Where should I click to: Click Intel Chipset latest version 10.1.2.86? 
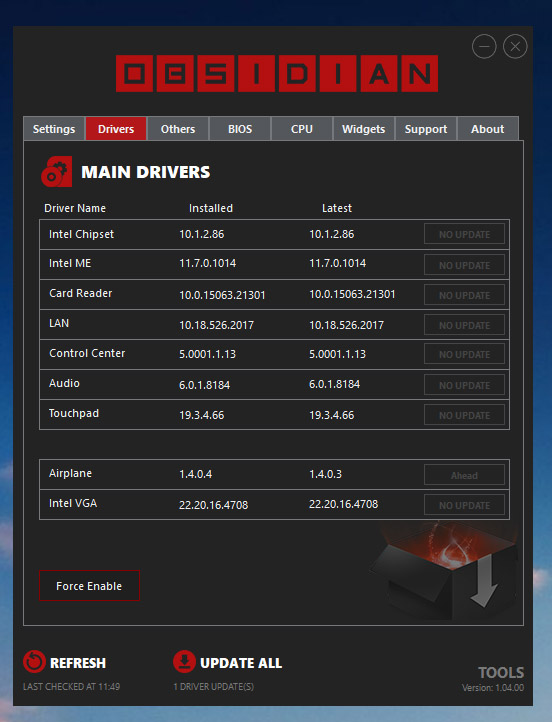coord(331,234)
